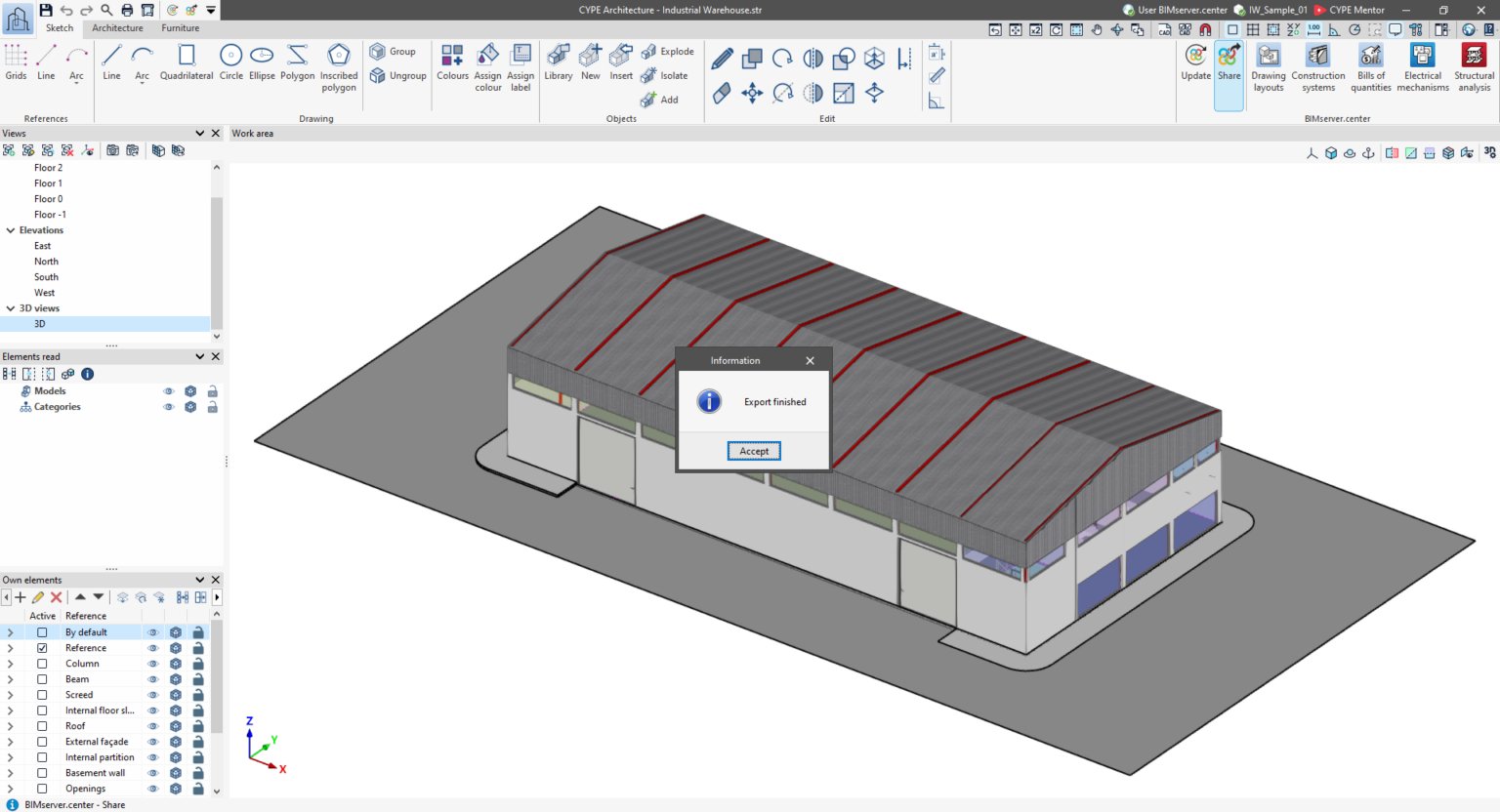Open CYPE Mentor link

tap(1350, 10)
